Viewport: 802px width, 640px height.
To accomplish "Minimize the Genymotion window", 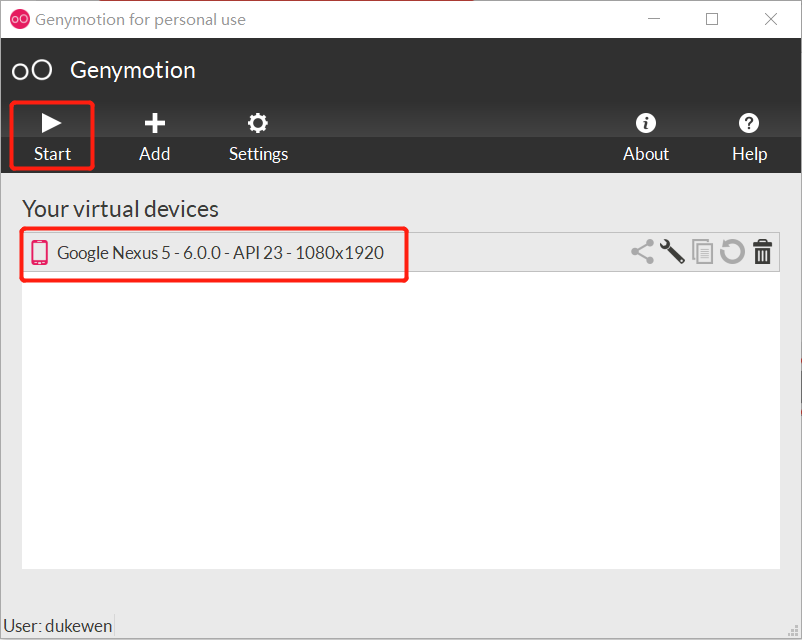I will coord(654,19).
